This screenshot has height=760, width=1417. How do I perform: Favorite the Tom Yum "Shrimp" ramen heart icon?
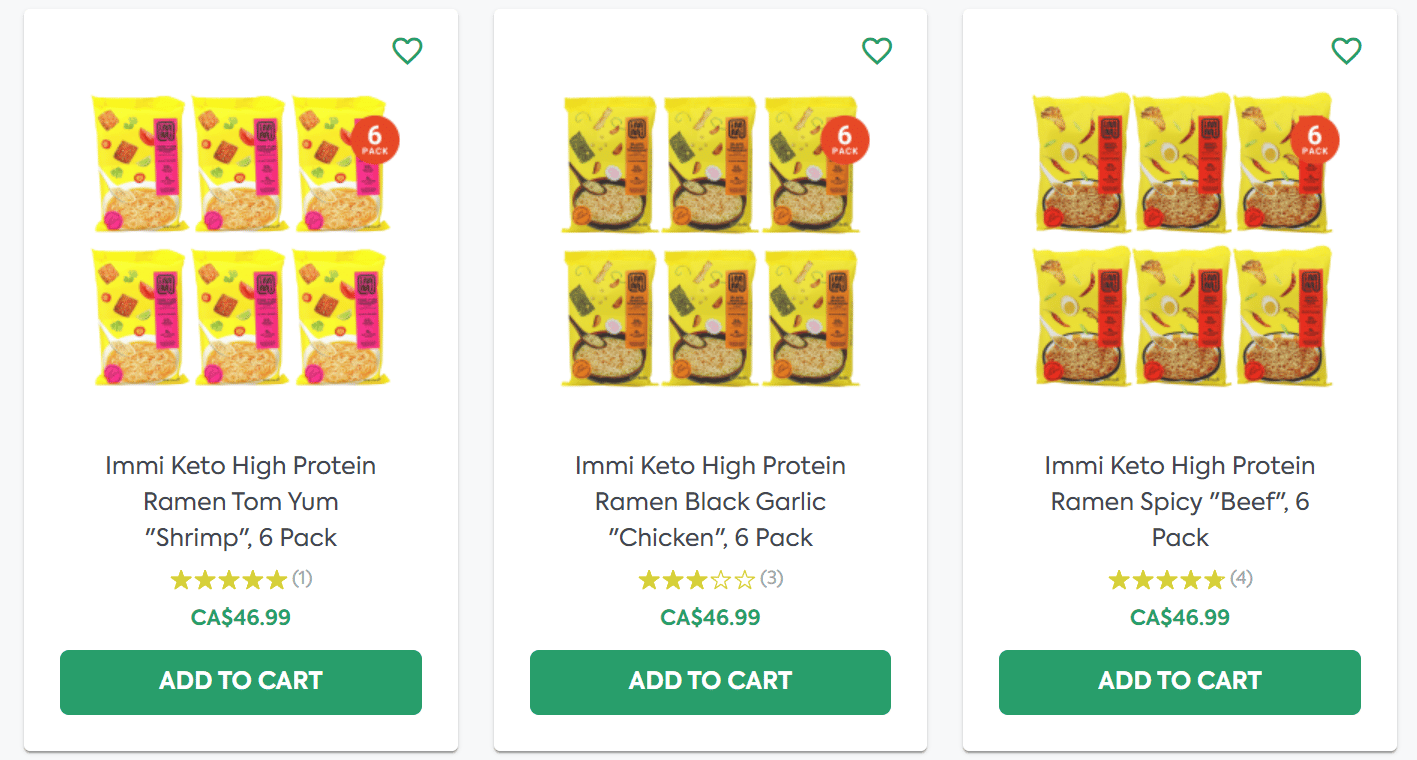click(x=407, y=51)
